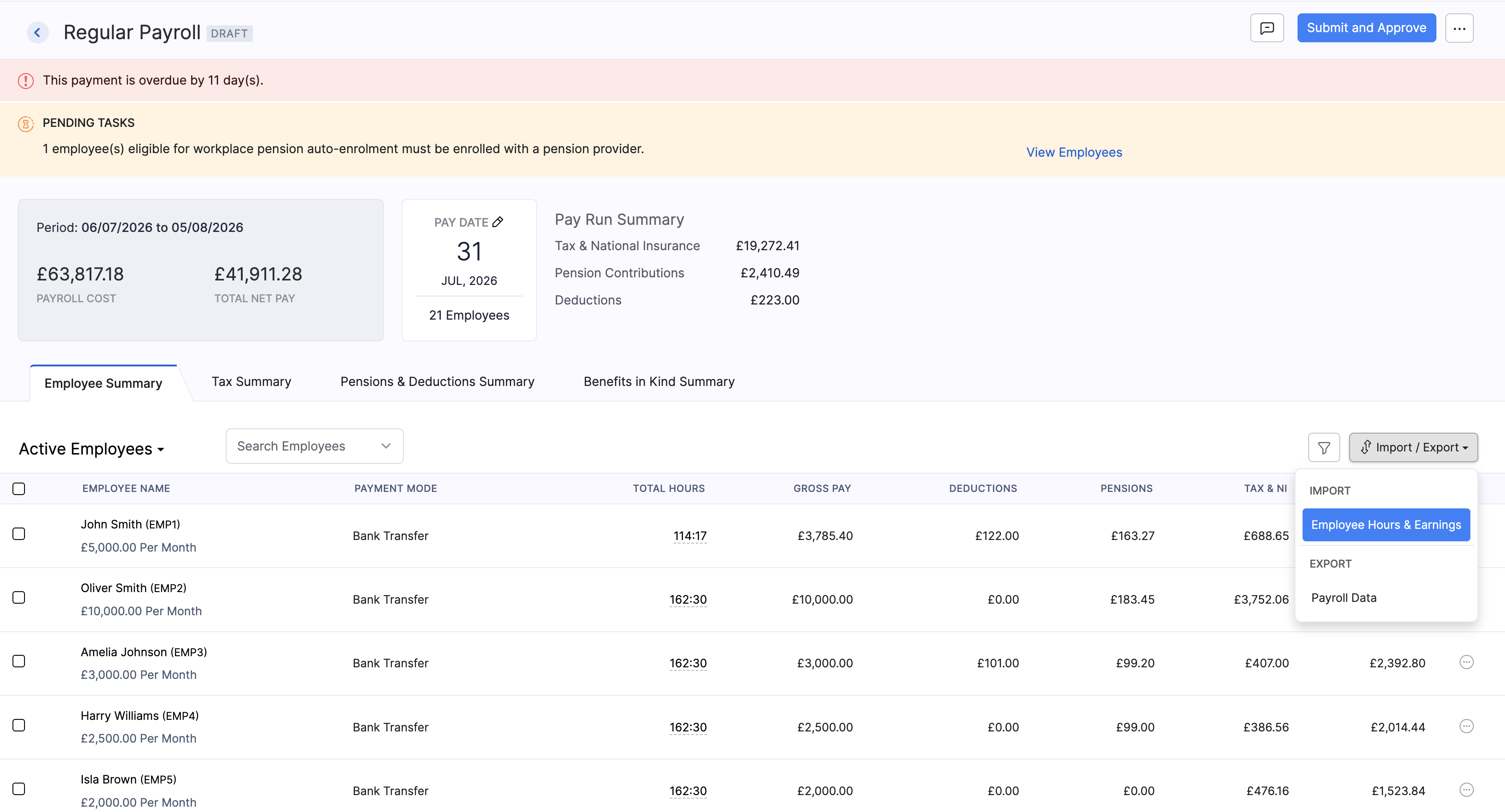
Task: Open row options for Isla Brown
Action: pos(1466,790)
